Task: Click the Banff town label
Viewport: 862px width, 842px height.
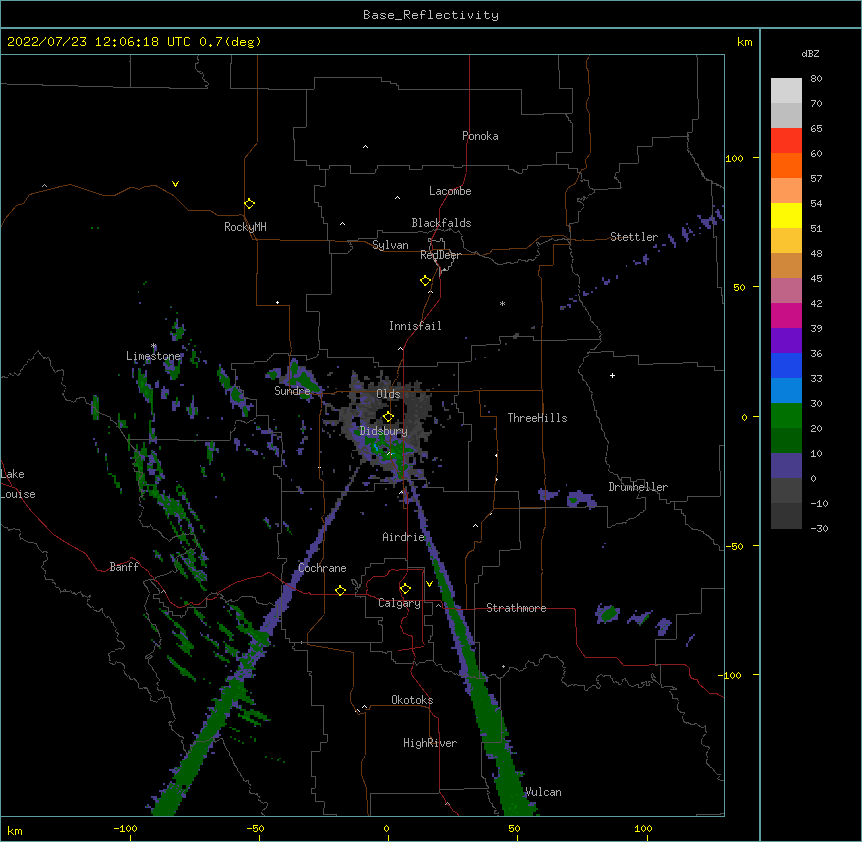Action: click(x=124, y=567)
